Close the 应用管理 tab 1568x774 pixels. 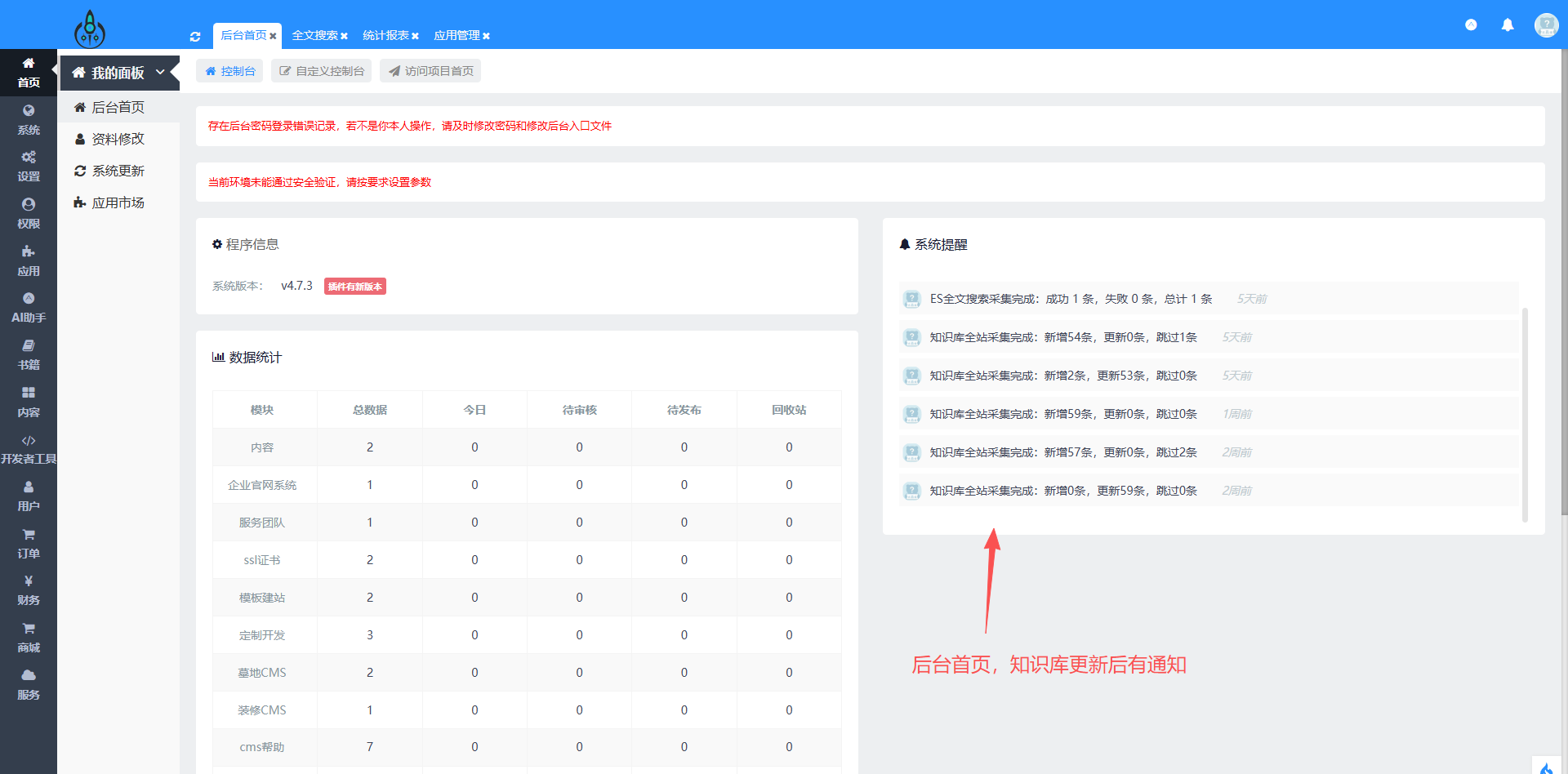[x=486, y=36]
